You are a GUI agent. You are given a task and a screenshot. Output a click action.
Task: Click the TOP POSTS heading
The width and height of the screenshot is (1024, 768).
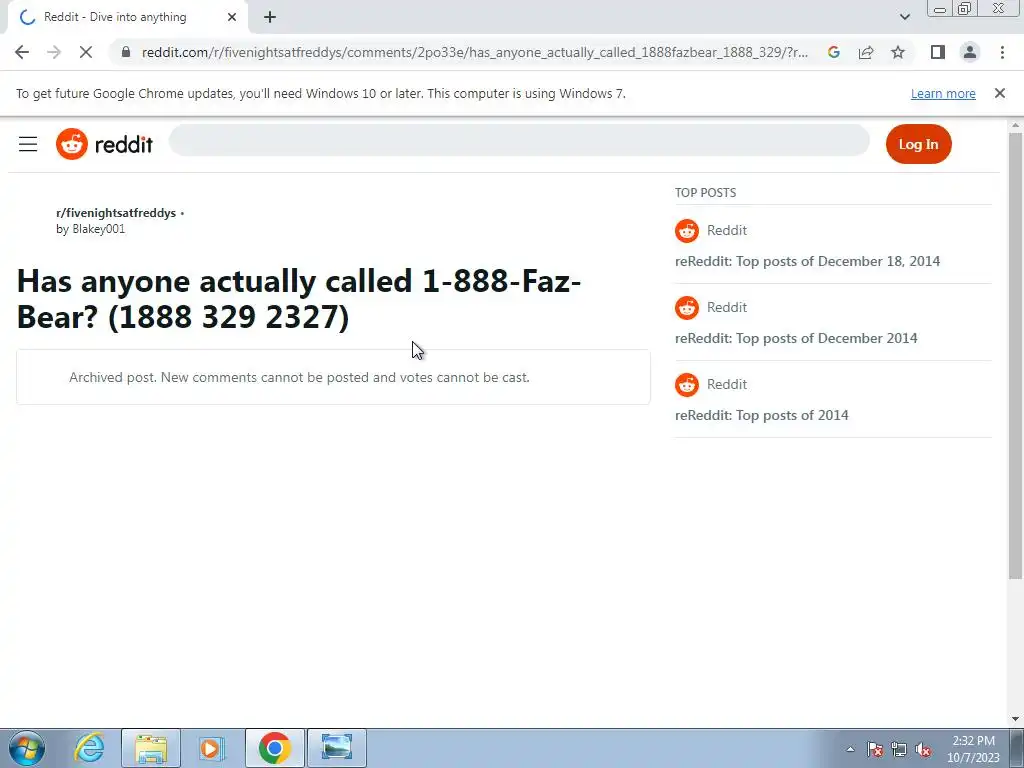pyautogui.click(x=705, y=193)
